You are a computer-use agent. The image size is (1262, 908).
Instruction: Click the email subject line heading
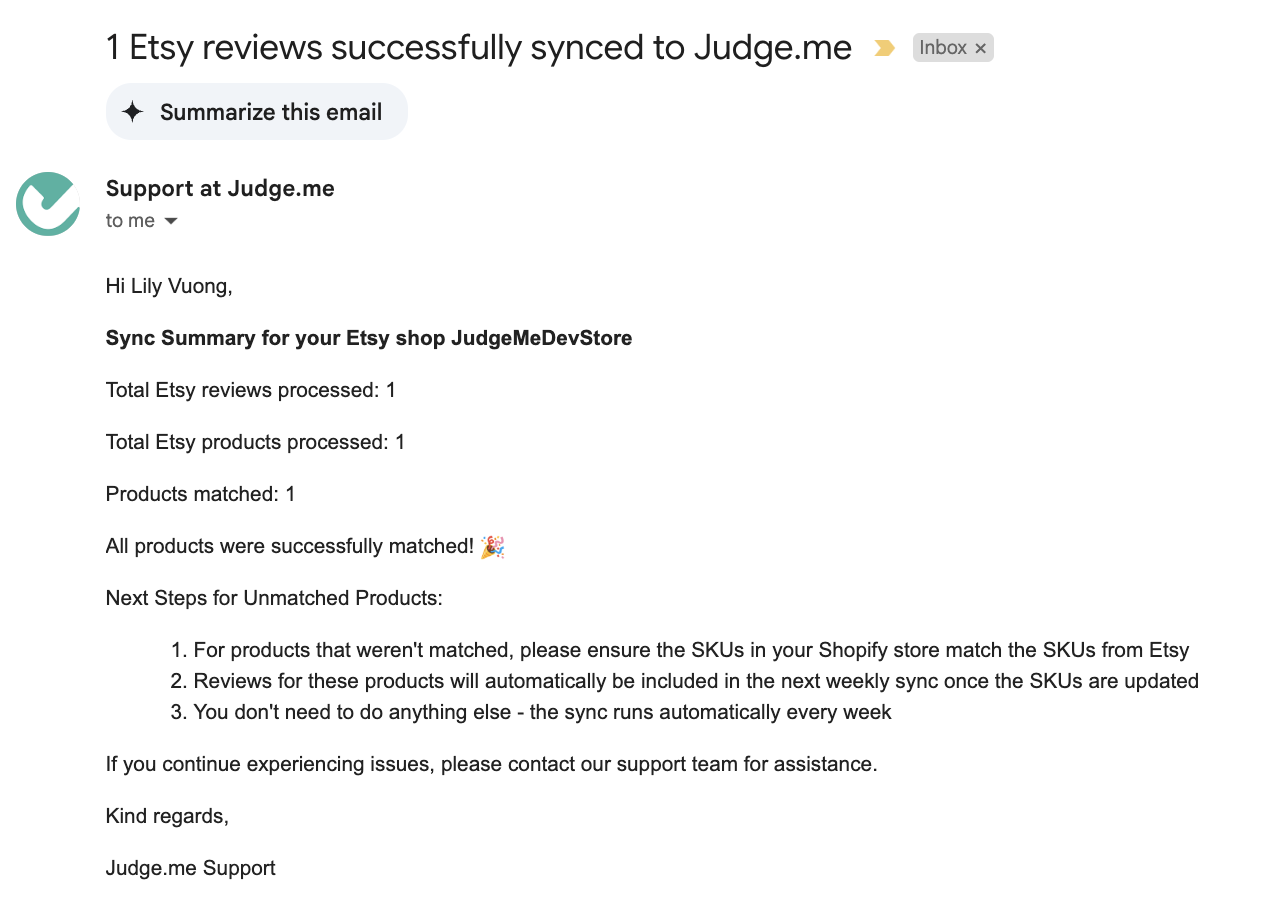478,48
